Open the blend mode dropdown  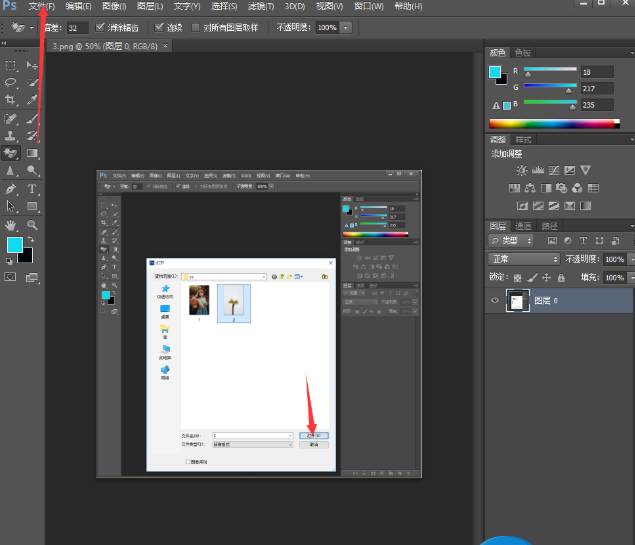pyautogui.click(x=524, y=259)
